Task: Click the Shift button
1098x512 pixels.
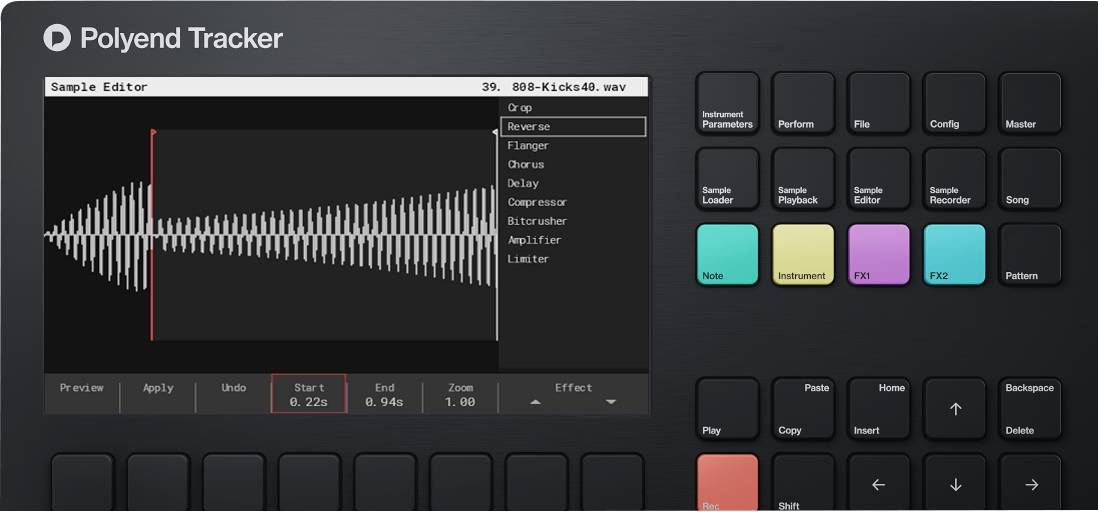Action: point(803,483)
